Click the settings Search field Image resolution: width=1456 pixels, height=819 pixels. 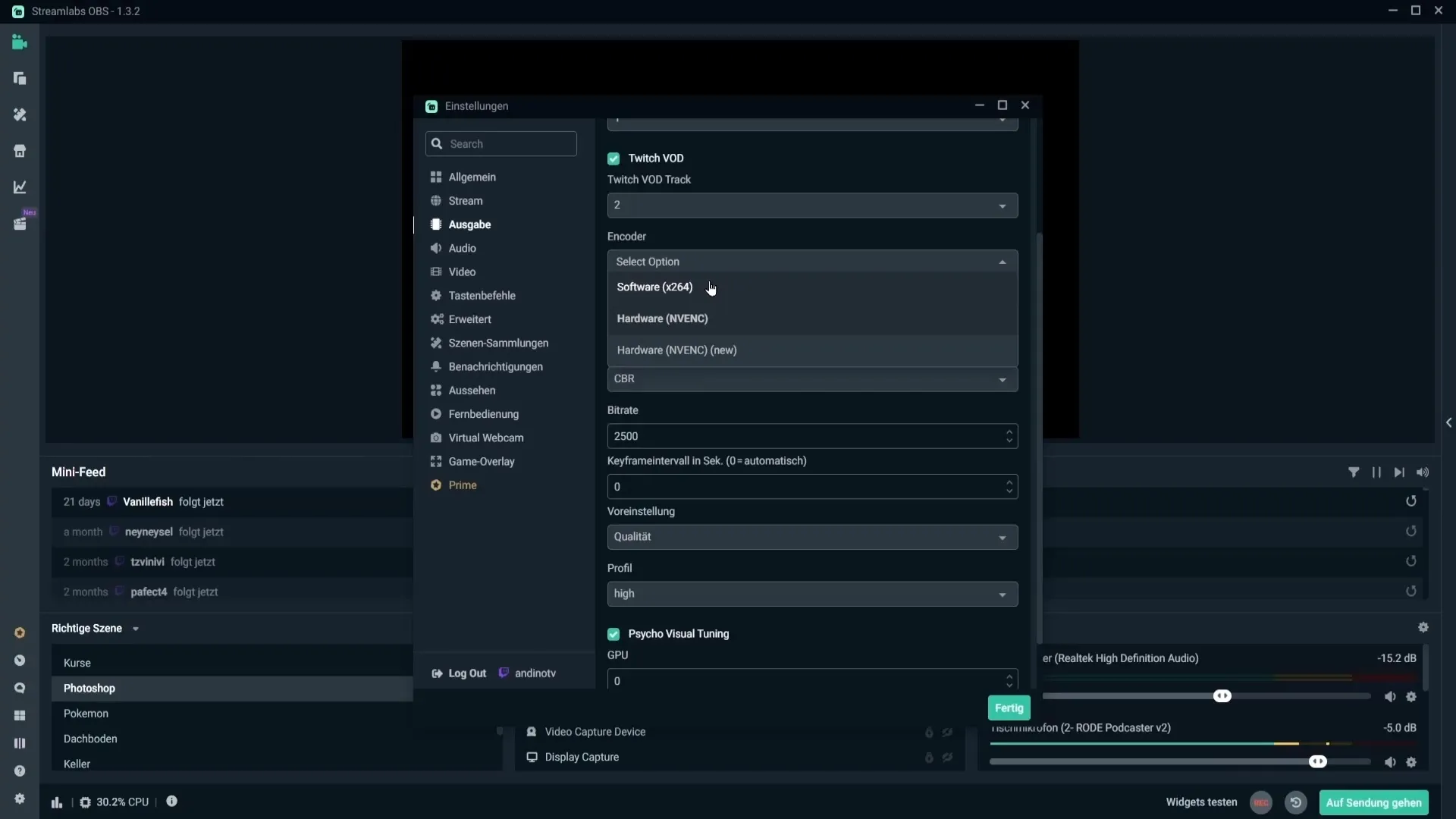[501, 144]
